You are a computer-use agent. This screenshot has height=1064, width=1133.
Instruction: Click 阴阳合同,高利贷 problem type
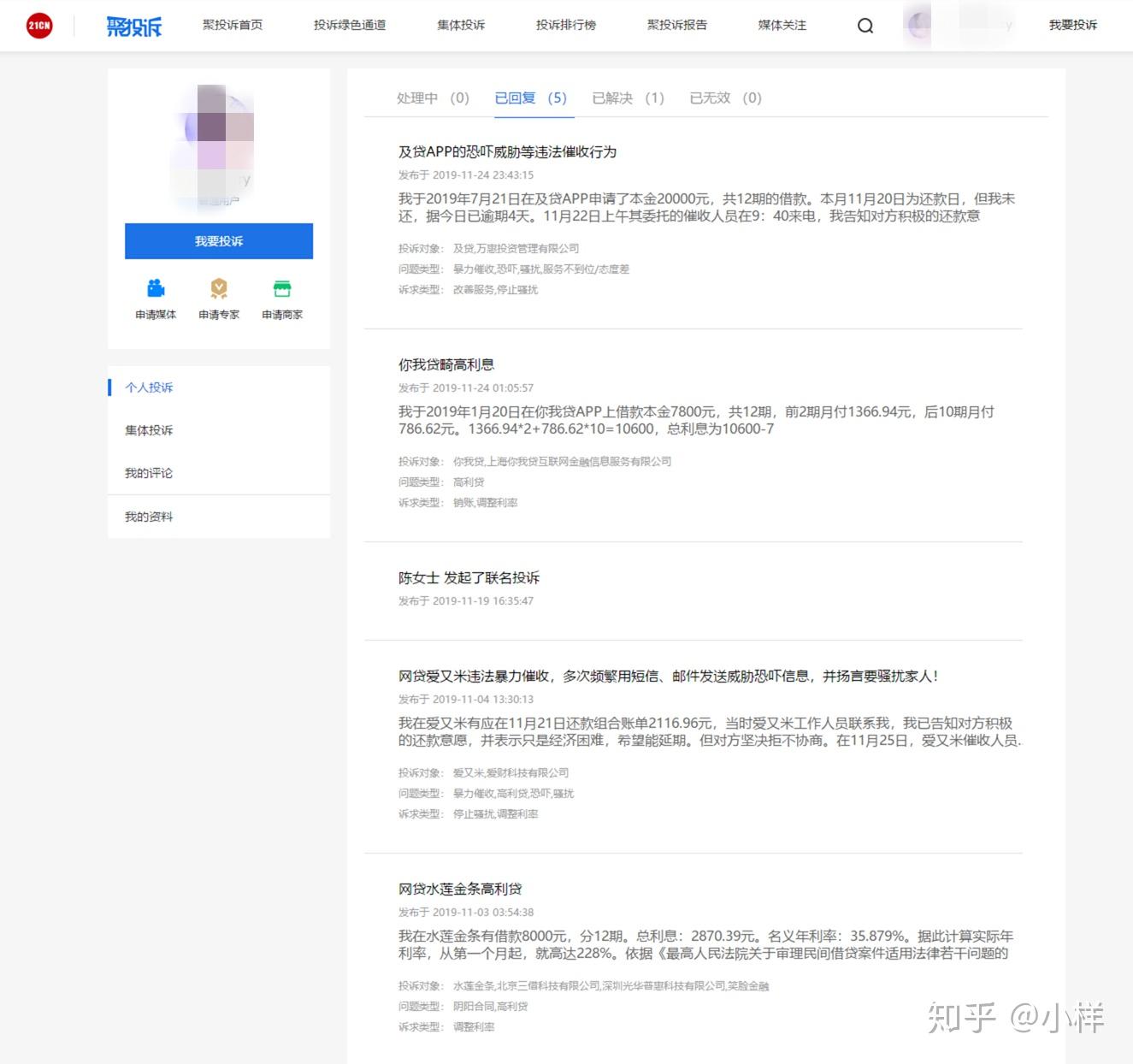490,1007
